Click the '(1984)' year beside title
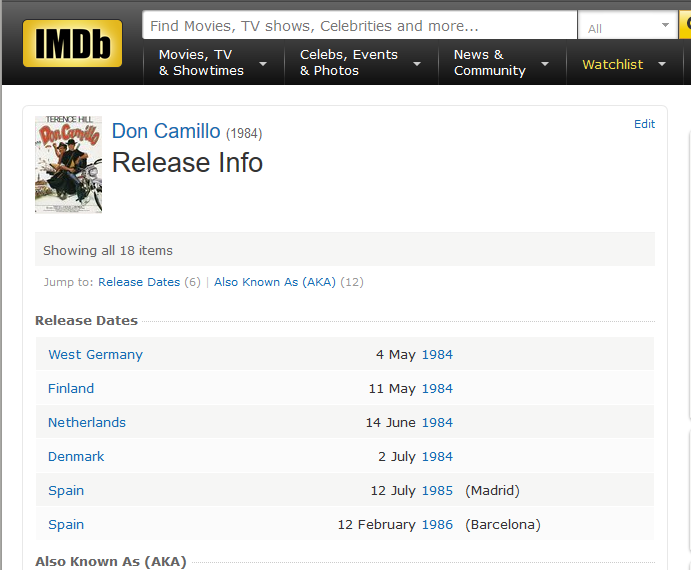Viewport: 691px width, 570px height. click(244, 134)
